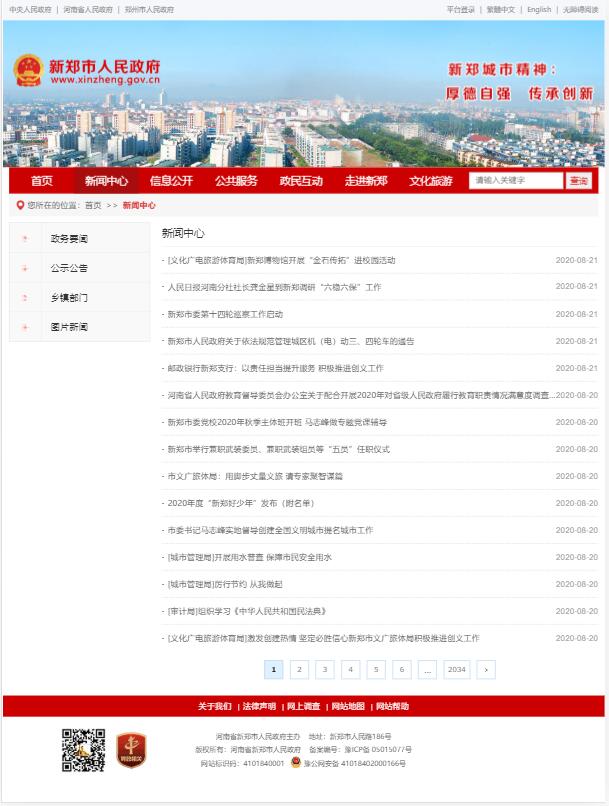Go to next page using the arrow button
609x806 pixels.
[x=485, y=670]
